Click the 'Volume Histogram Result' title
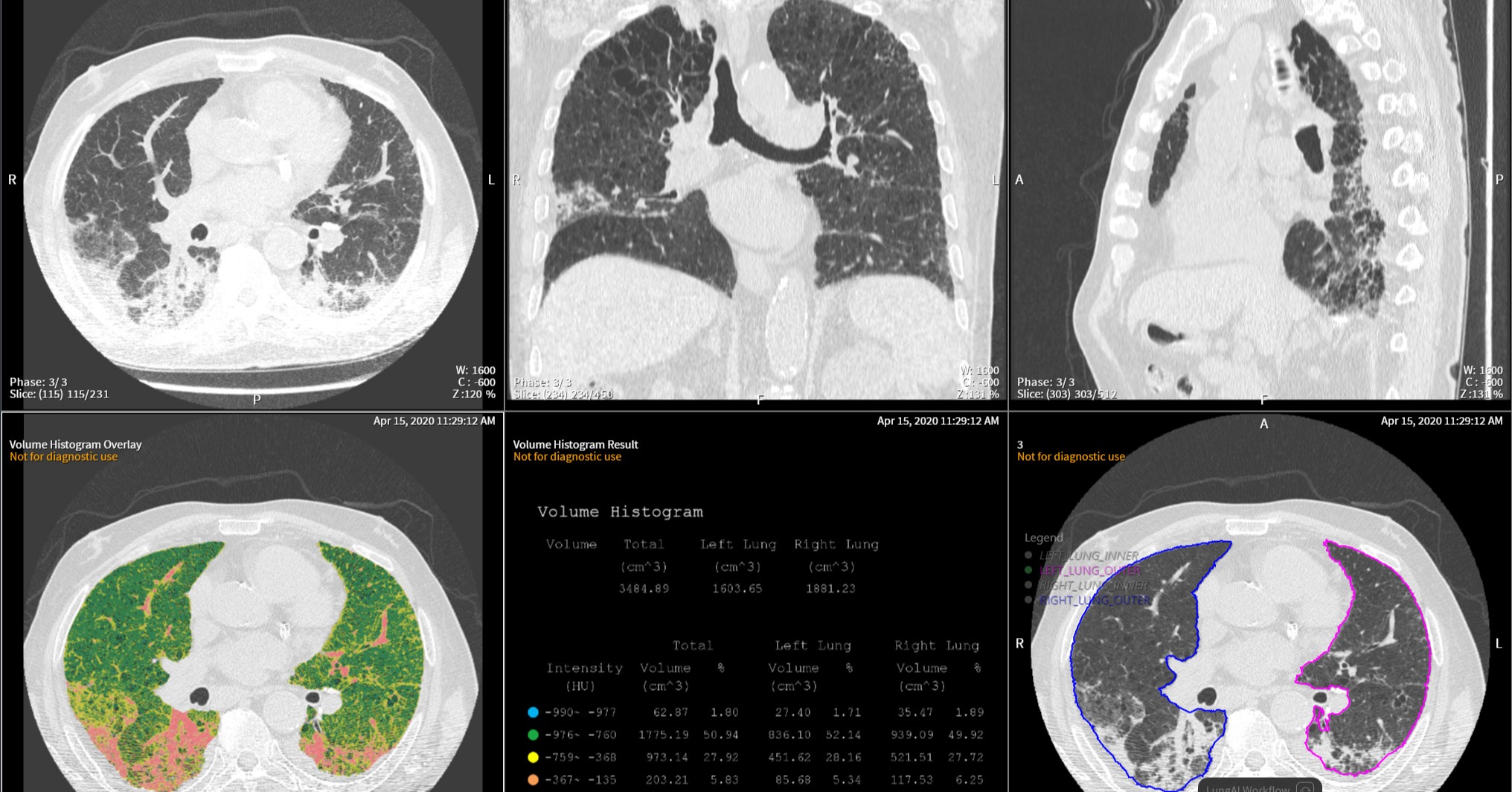Screen dimensions: 1512x792 (576, 444)
